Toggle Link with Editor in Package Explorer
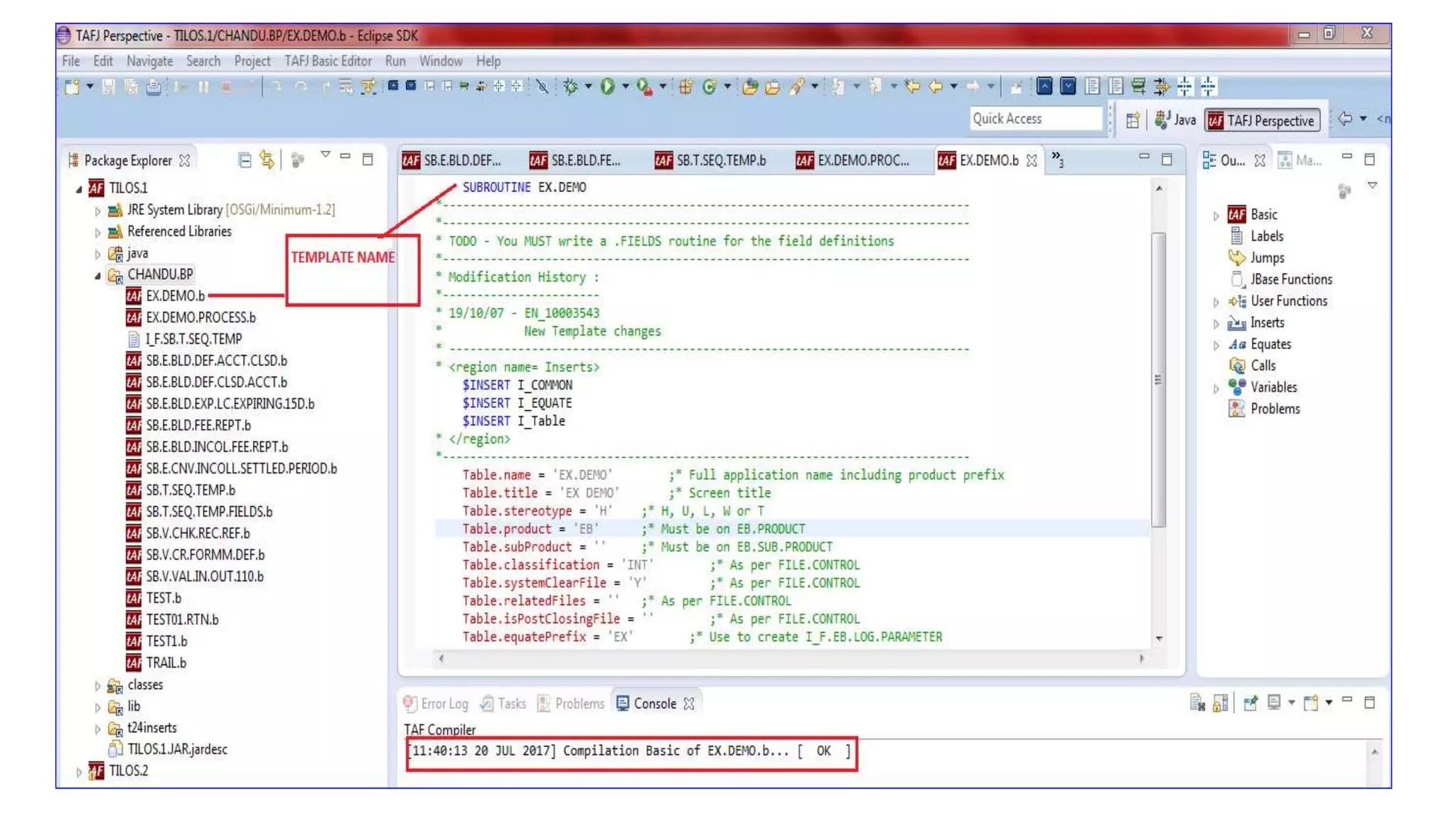The image size is (1456, 819). (x=267, y=160)
